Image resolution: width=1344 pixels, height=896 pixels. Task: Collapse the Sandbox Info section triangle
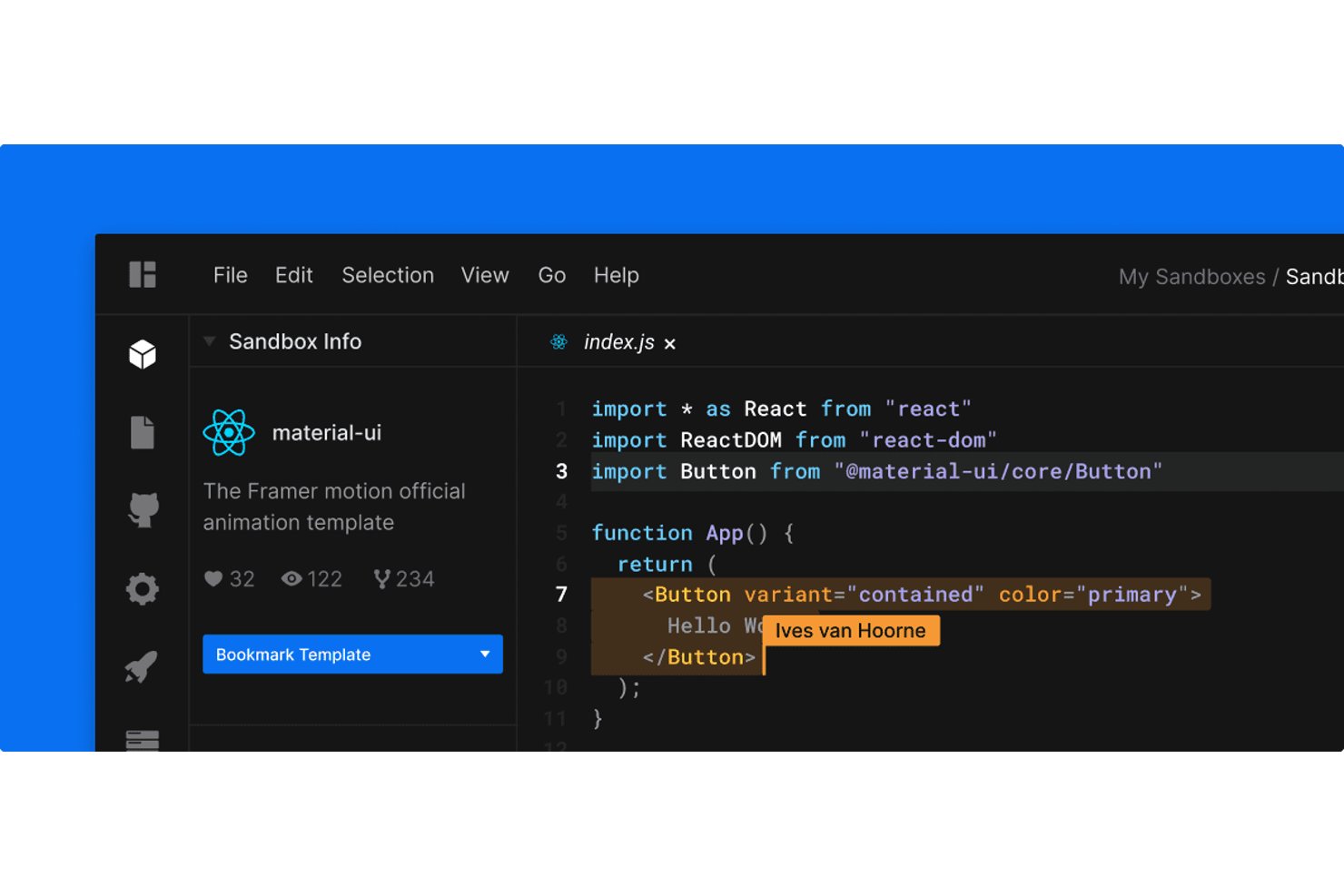(x=209, y=341)
